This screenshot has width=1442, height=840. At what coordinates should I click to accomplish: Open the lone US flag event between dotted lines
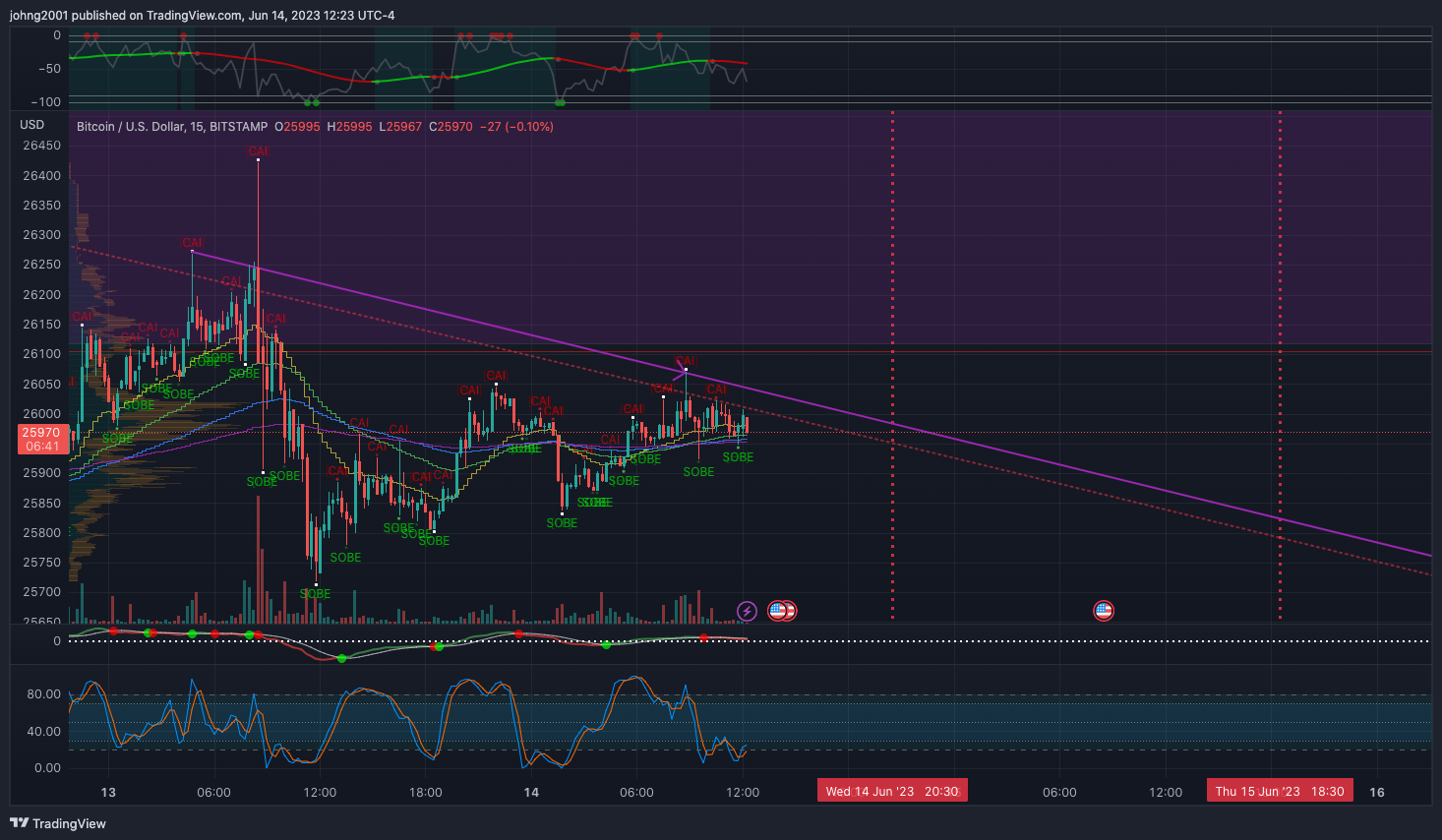tap(1104, 611)
